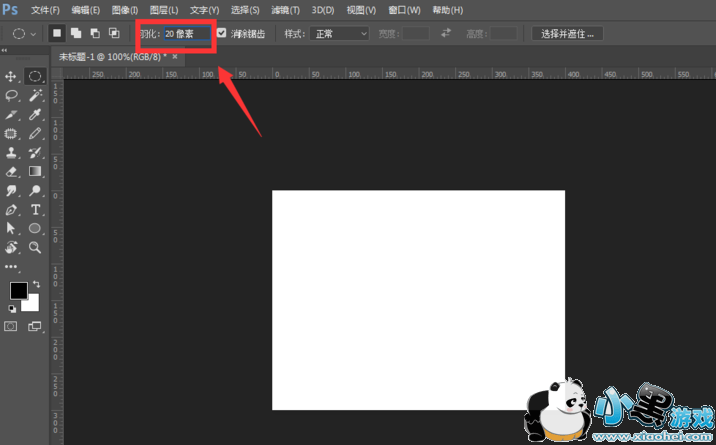
Task: Select the Eyedropper tool
Action: tap(35, 115)
